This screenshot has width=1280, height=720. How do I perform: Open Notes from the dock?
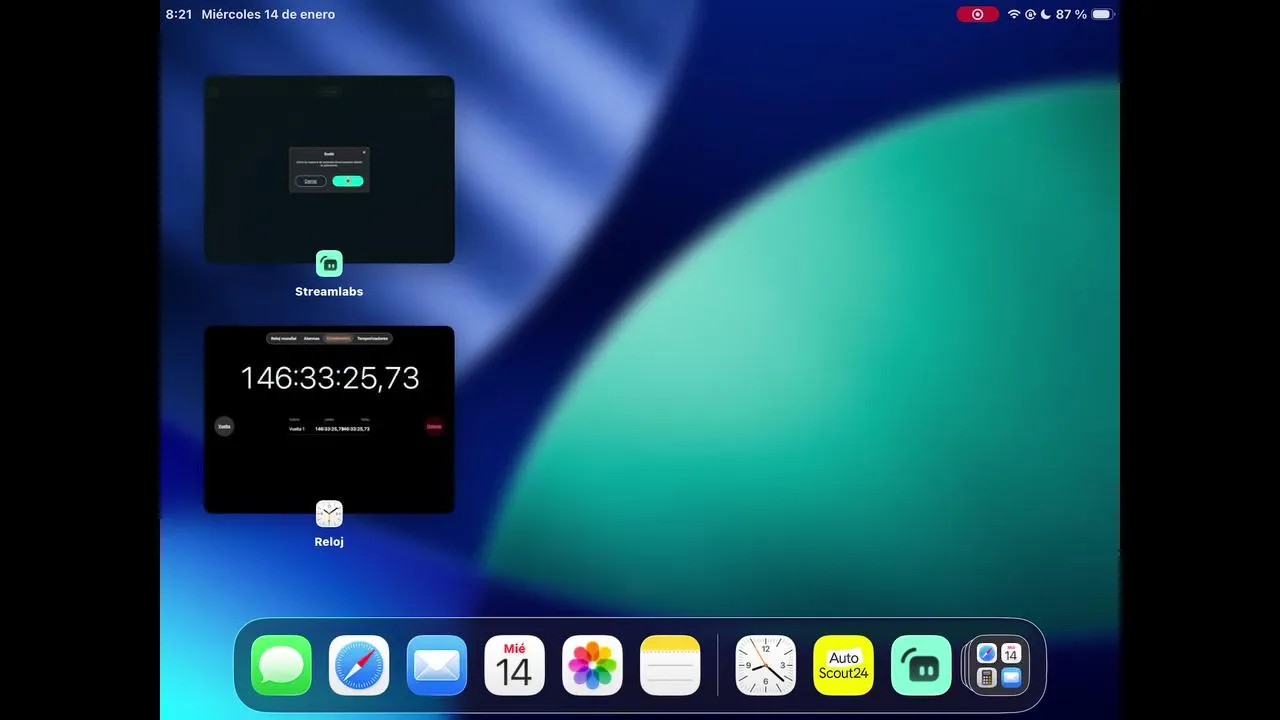[x=671, y=665]
